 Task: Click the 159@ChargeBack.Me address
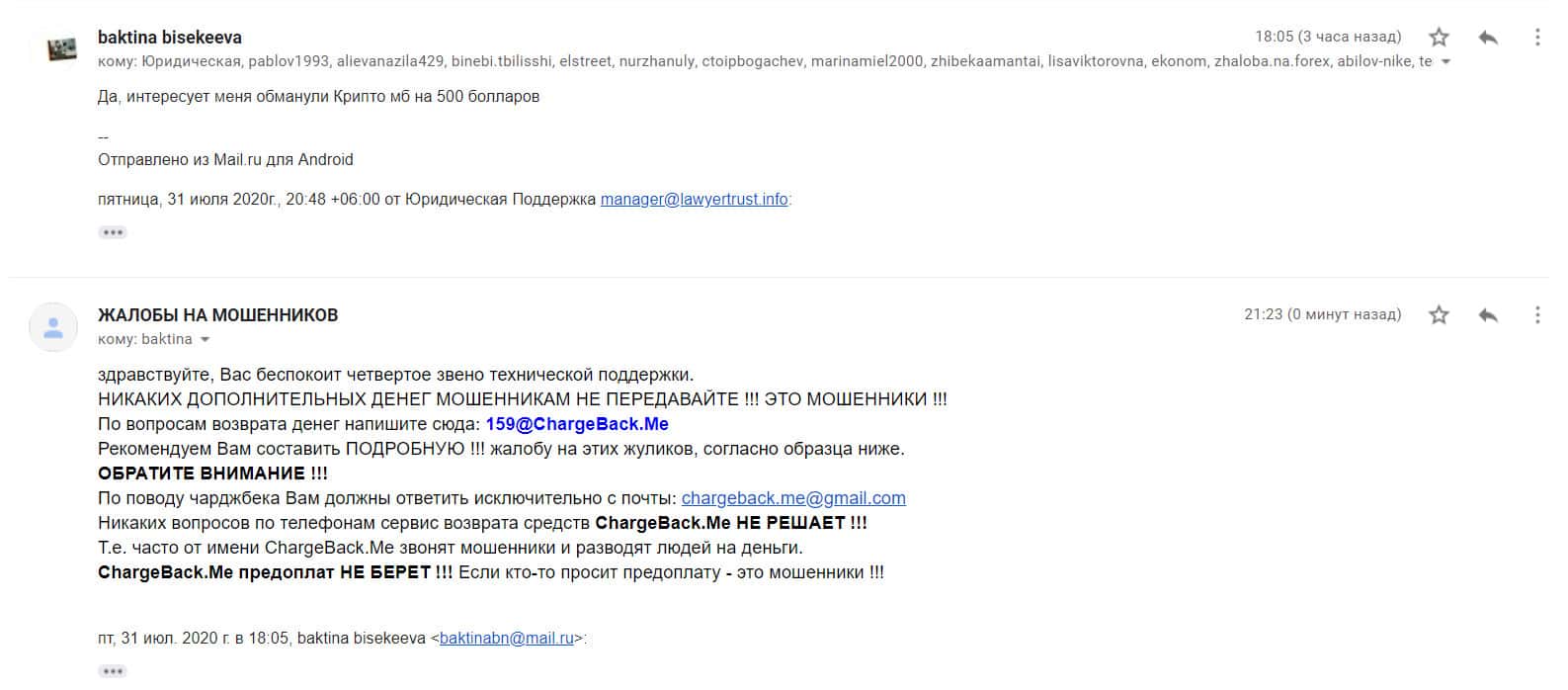577,424
